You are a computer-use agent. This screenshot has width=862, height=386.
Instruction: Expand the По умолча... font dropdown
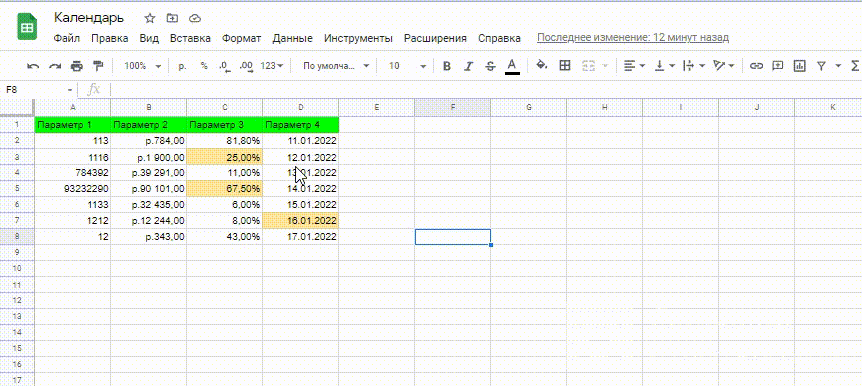tap(336, 66)
